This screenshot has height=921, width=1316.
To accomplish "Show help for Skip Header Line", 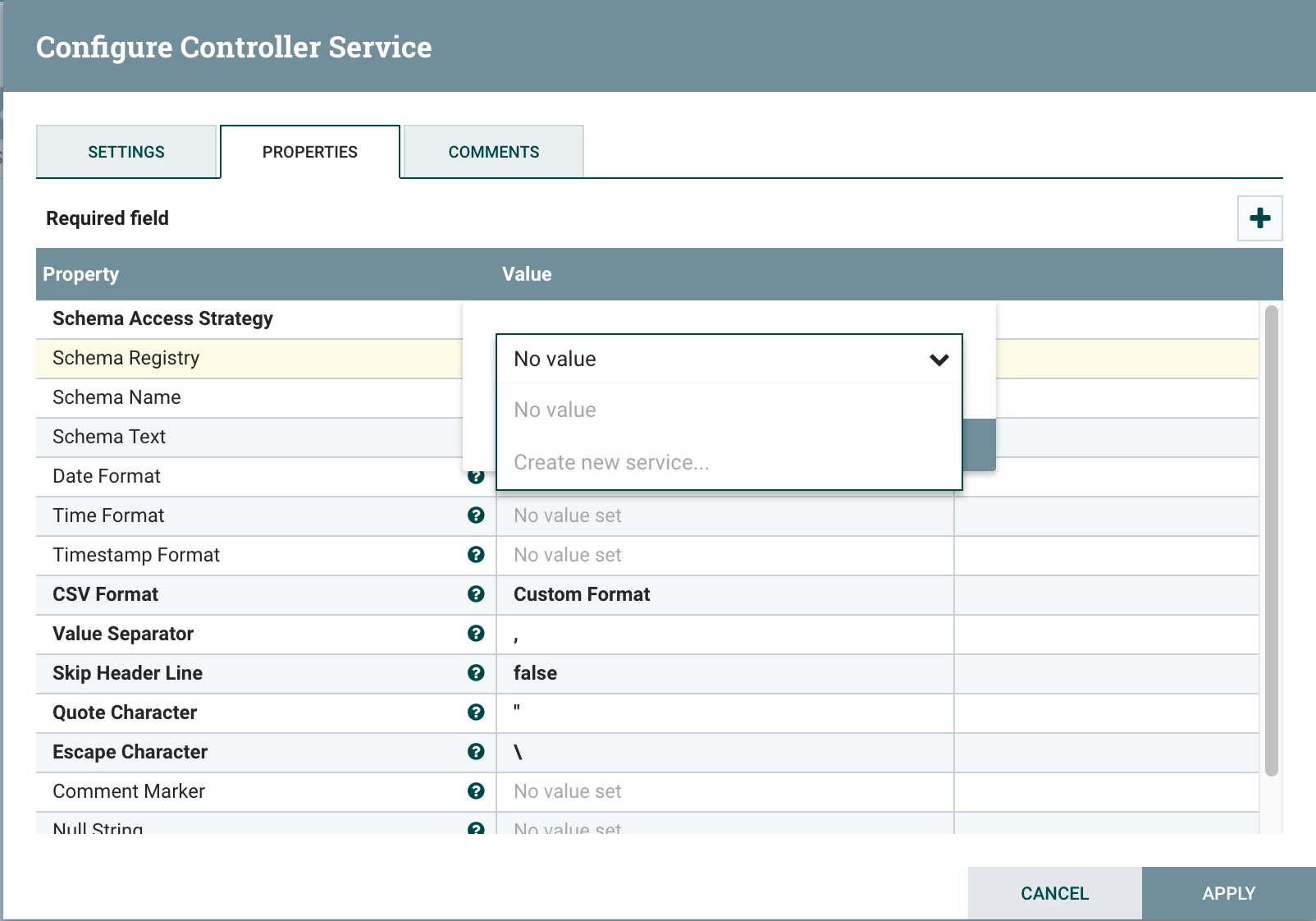I will (x=476, y=672).
